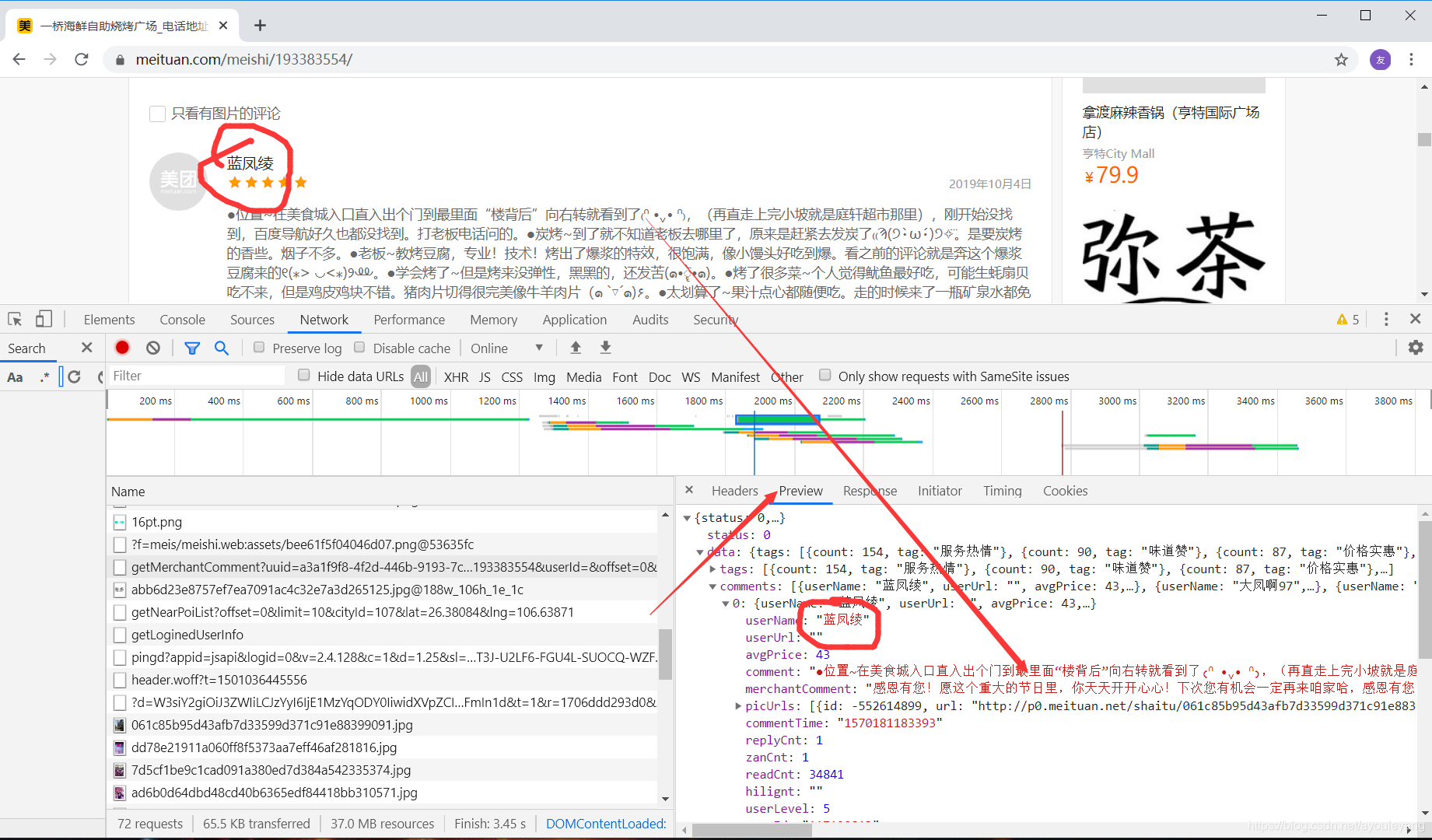Filter requests by JS
Image resolution: width=1432 pixels, height=840 pixels.
[485, 377]
